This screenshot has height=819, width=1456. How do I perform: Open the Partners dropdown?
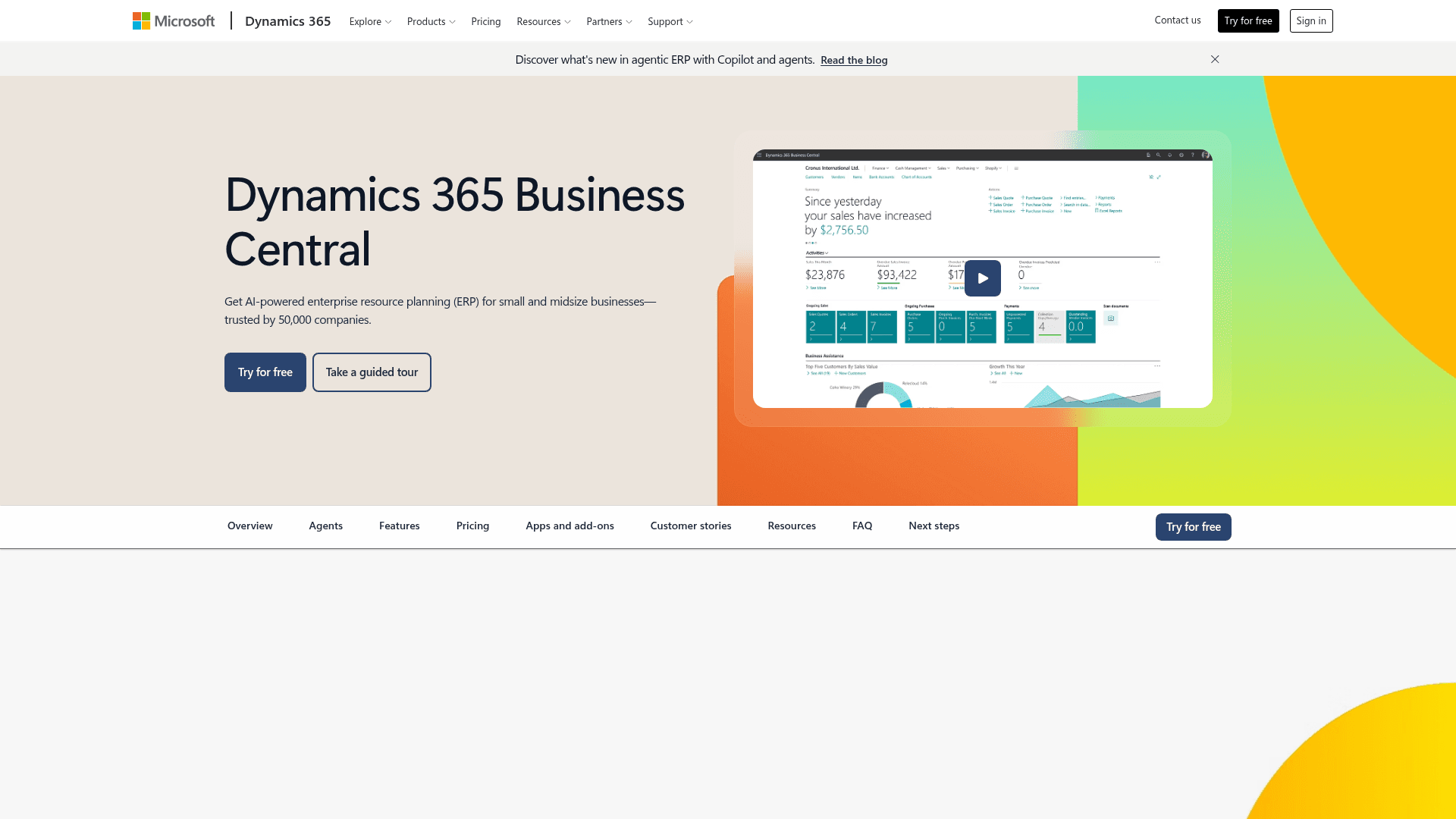point(609,21)
